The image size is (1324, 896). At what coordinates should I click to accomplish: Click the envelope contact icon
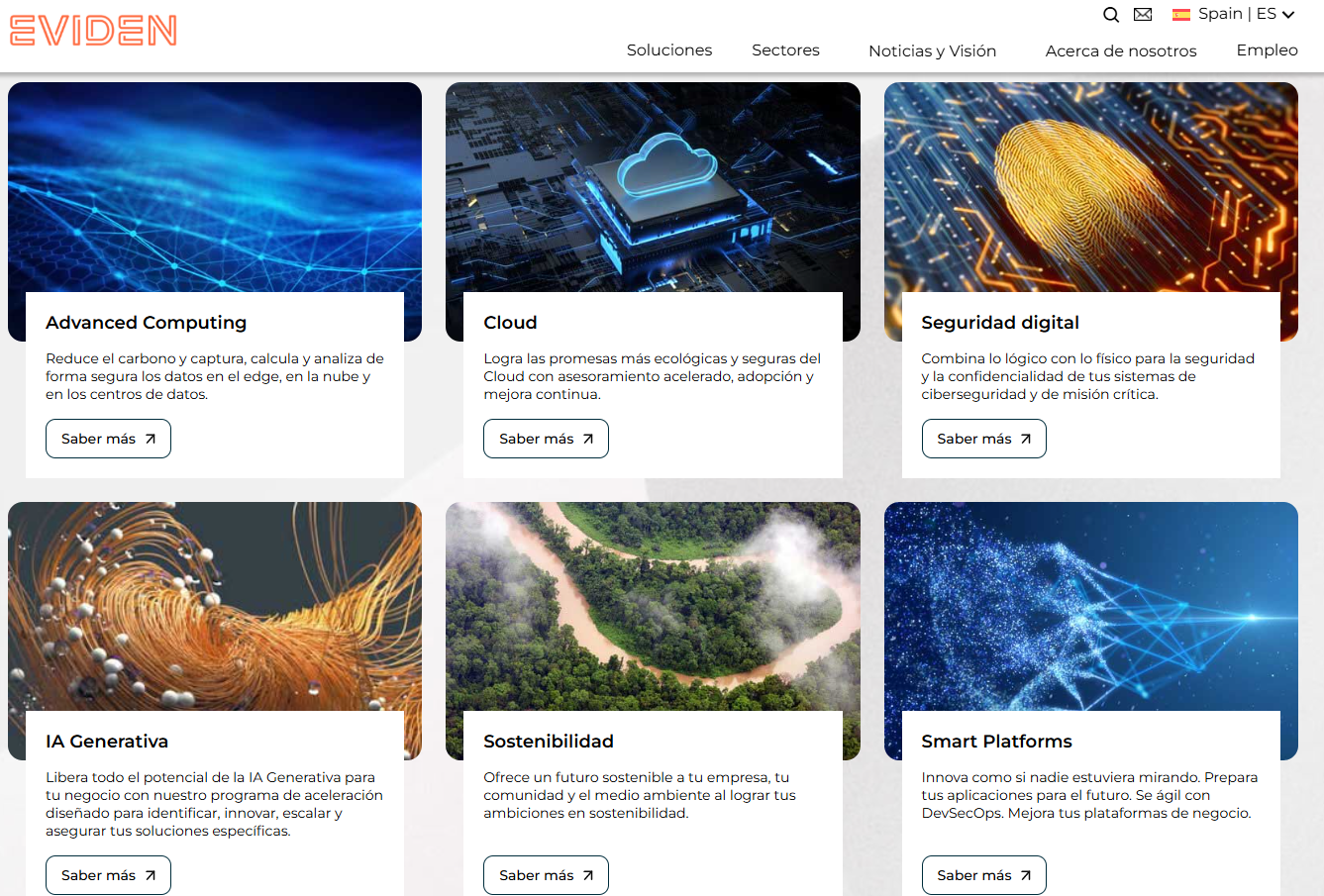coord(1143,15)
